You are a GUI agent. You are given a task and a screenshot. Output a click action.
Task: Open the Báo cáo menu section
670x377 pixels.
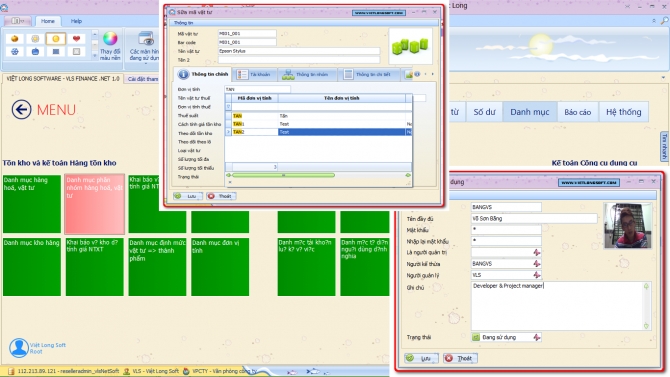578,112
